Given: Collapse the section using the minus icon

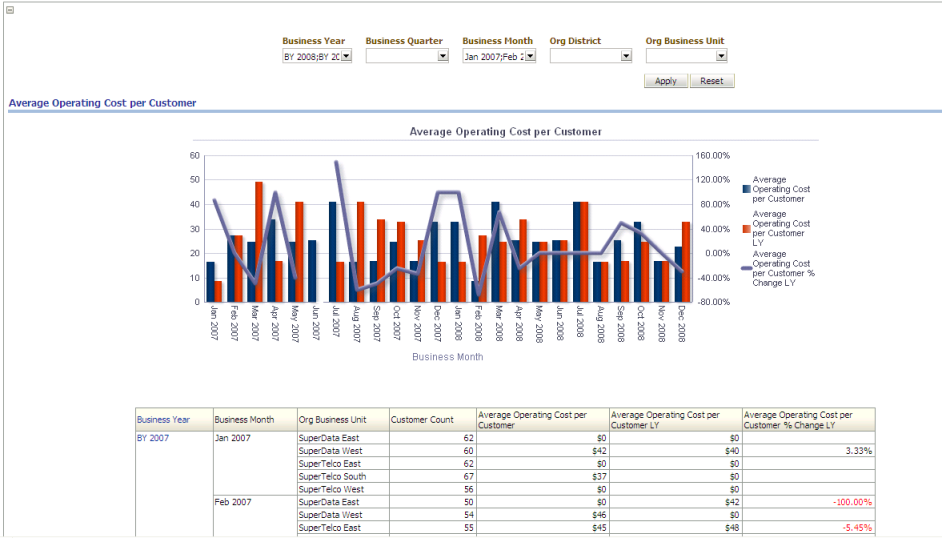Looking at the screenshot, I should tap(10, 10).
